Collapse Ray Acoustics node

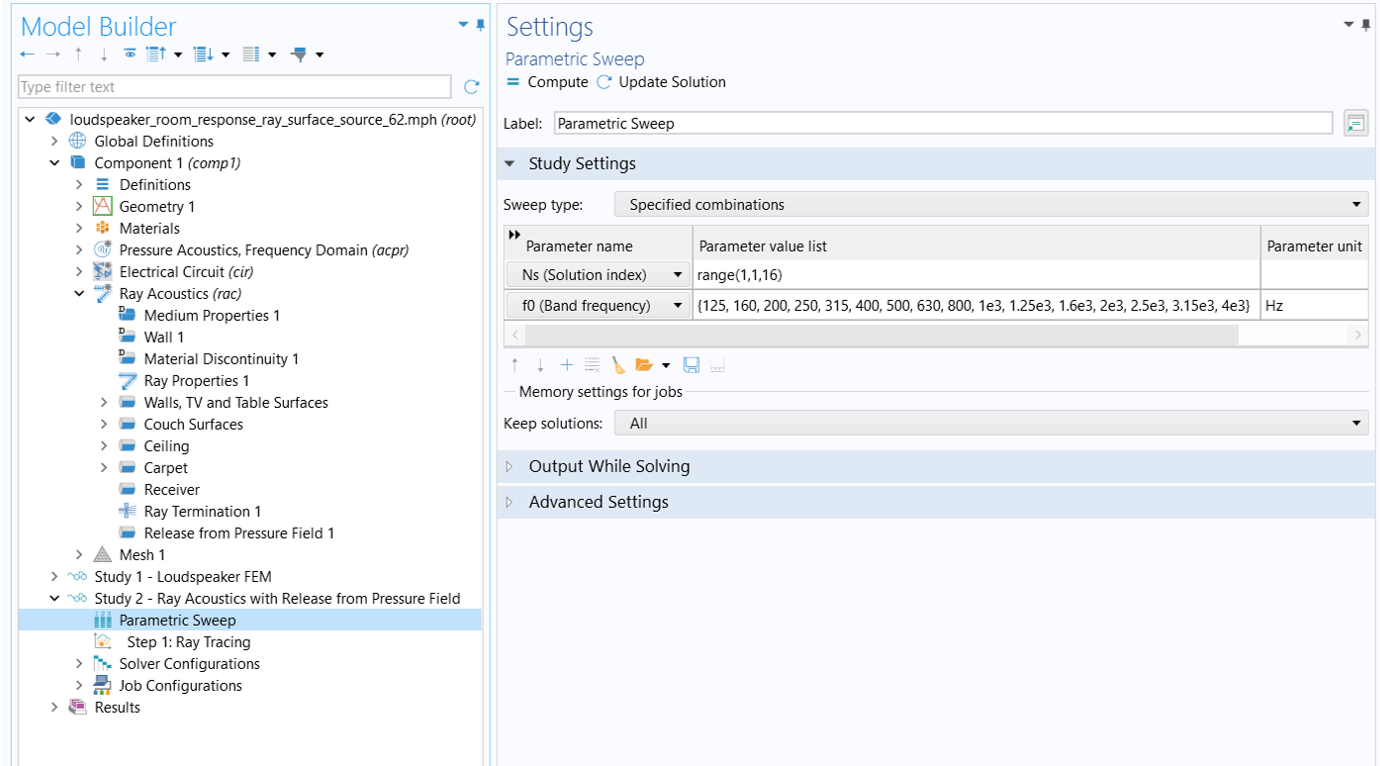point(80,294)
